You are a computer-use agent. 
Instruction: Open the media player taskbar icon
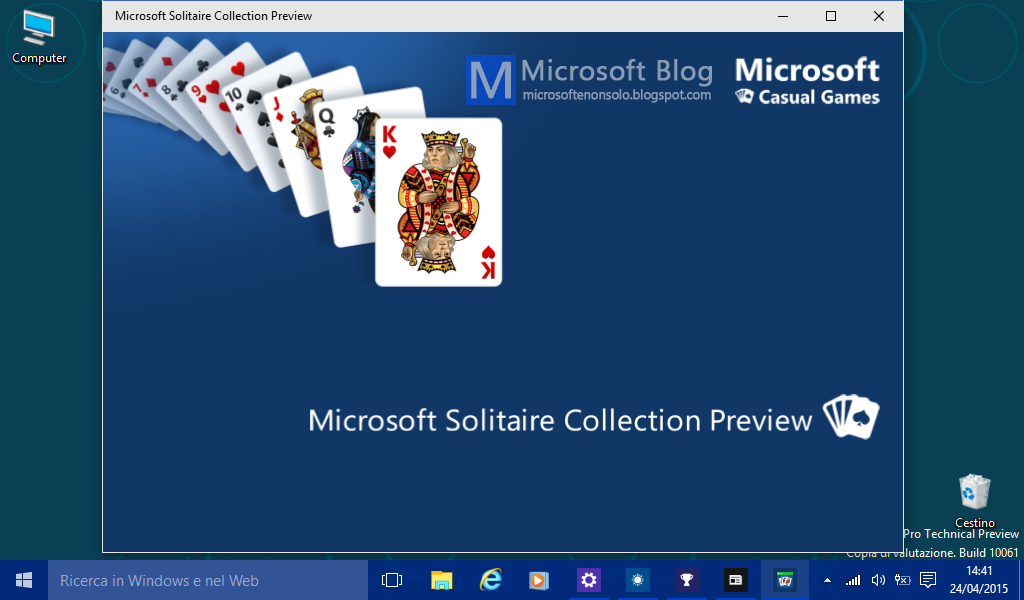click(539, 580)
